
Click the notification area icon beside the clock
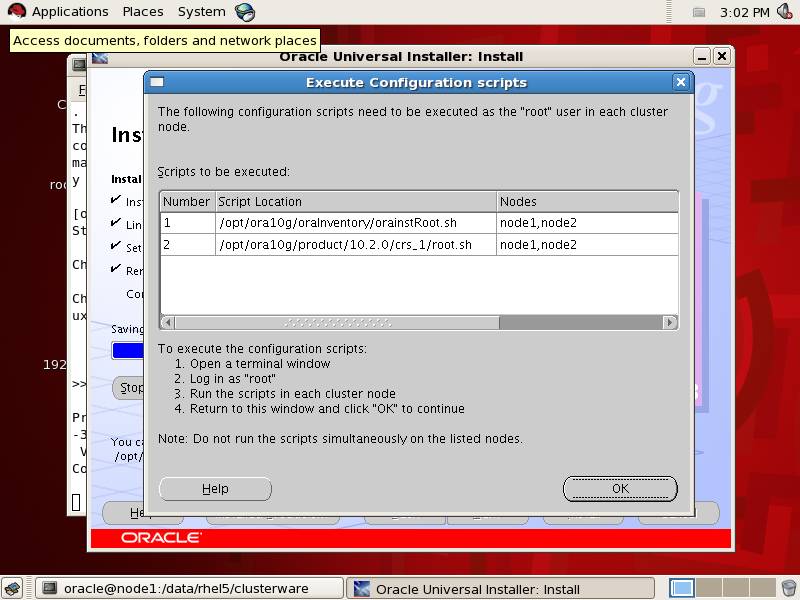[x=699, y=12]
